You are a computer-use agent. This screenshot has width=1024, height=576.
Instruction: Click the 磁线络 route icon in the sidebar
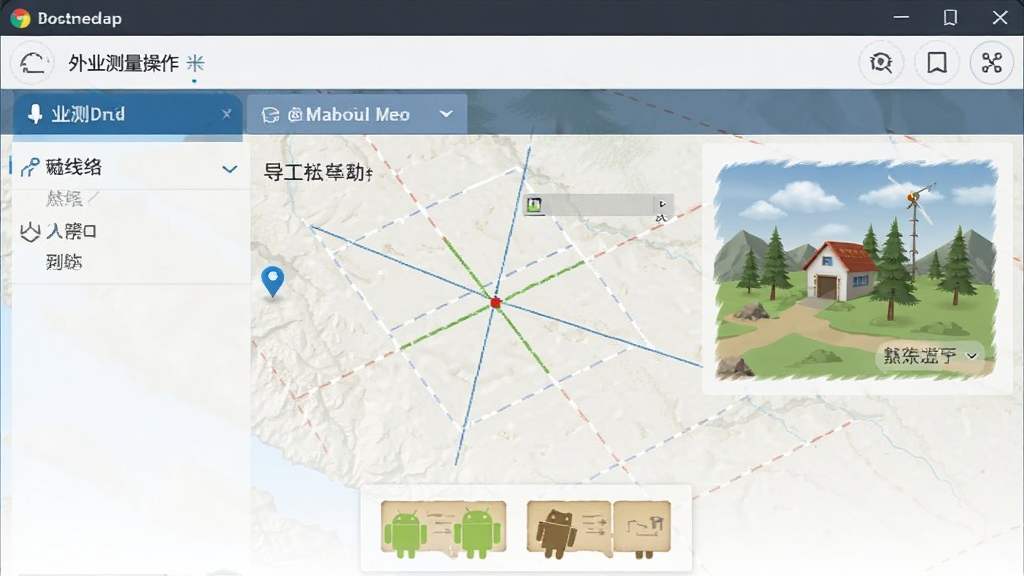tap(29, 168)
